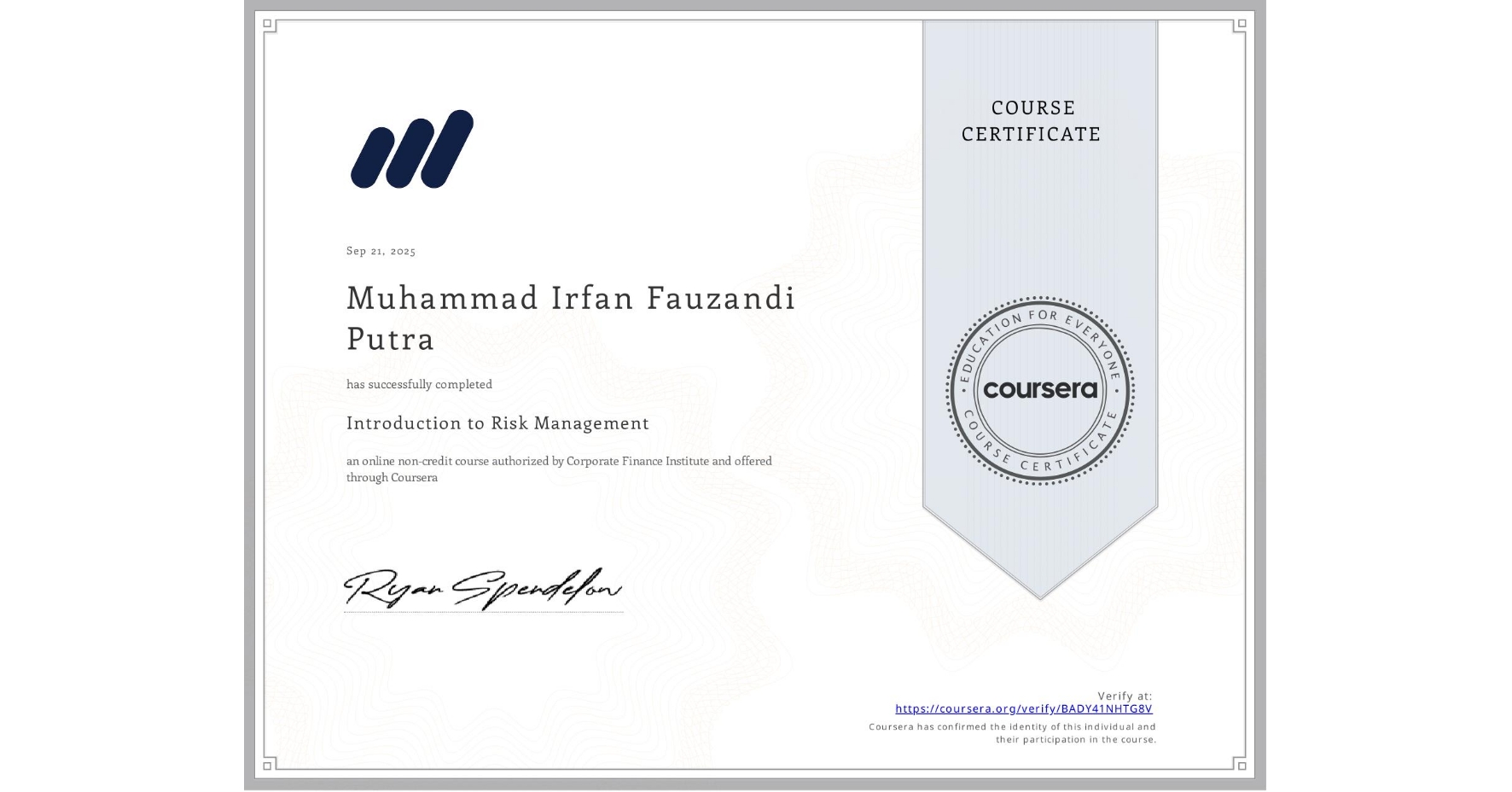This screenshot has width=1512, height=792.
Task: Click the recipient name Muhammad Irfan Fauzandi Putra
Action: pyautogui.click(x=569, y=318)
